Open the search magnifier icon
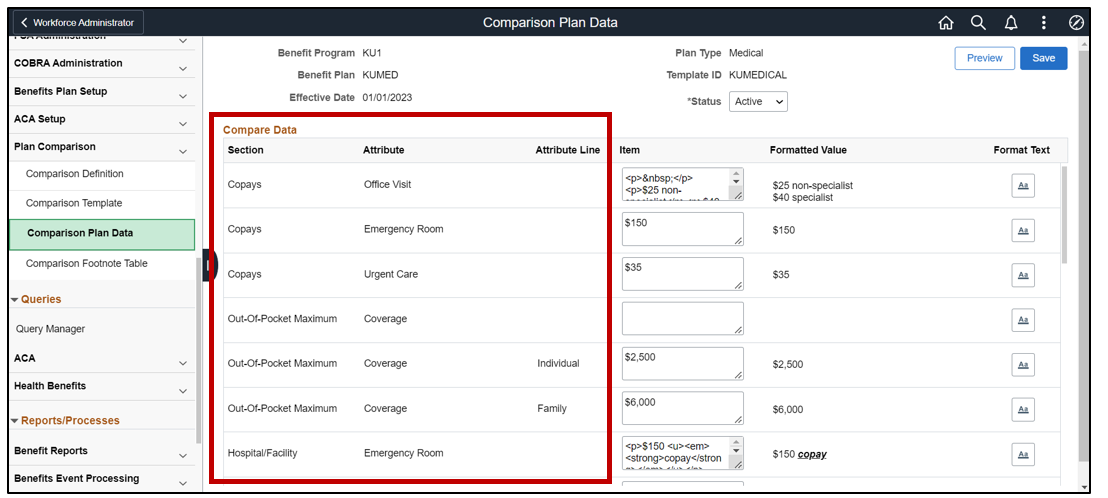Viewport: 1108px width, 498px height. click(x=978, y=22)
